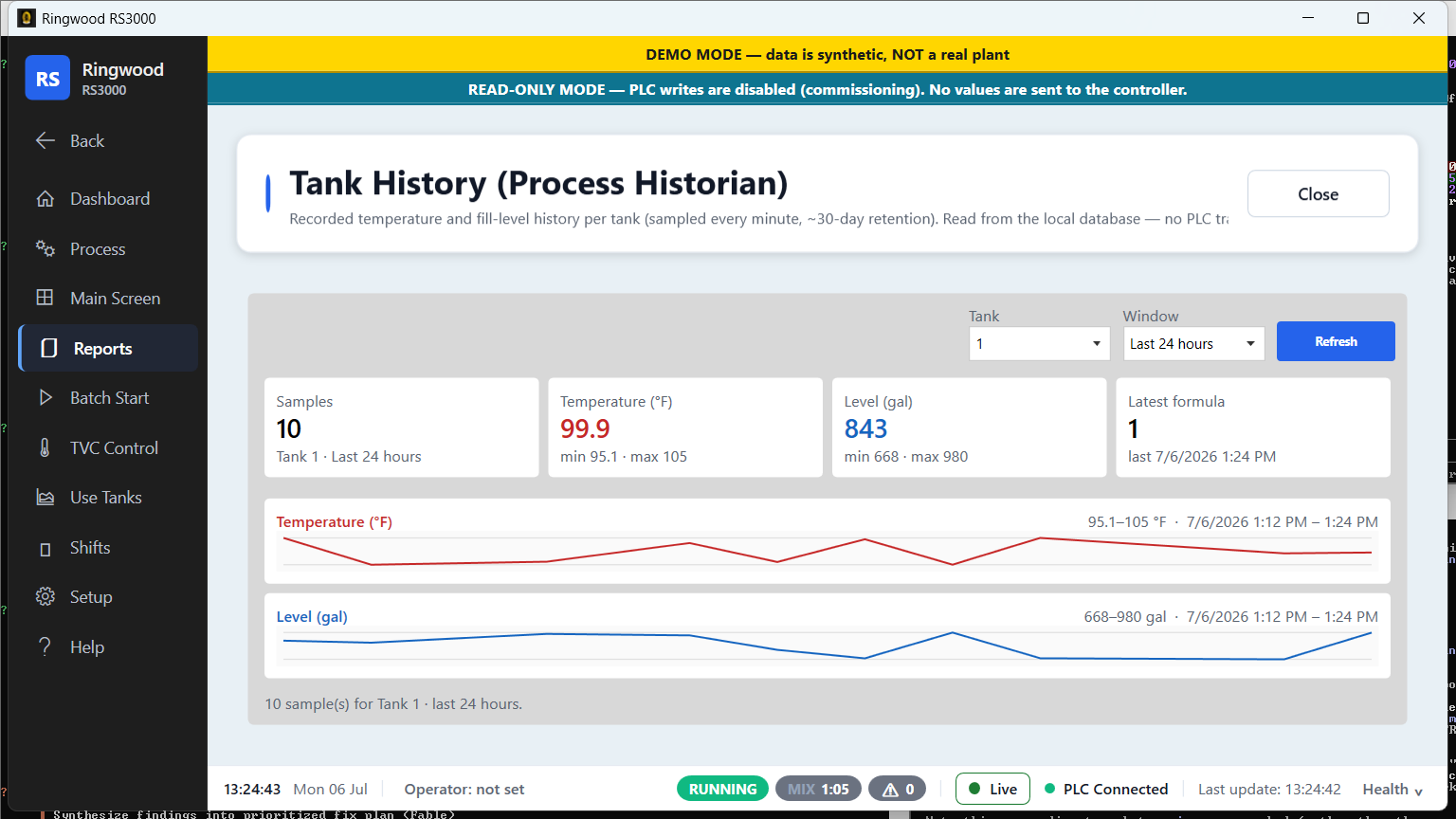Click the Help question mark icon

click(45, 646)
